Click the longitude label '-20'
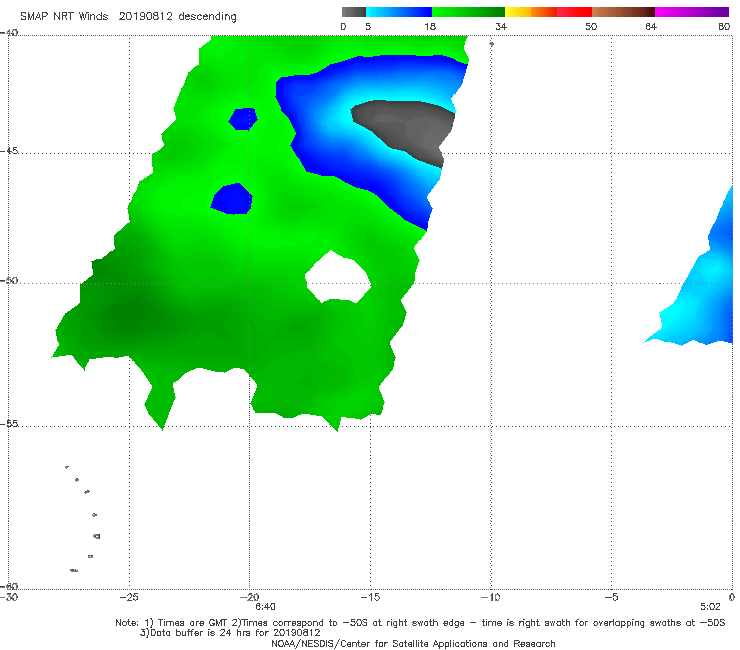 point(249,597)
